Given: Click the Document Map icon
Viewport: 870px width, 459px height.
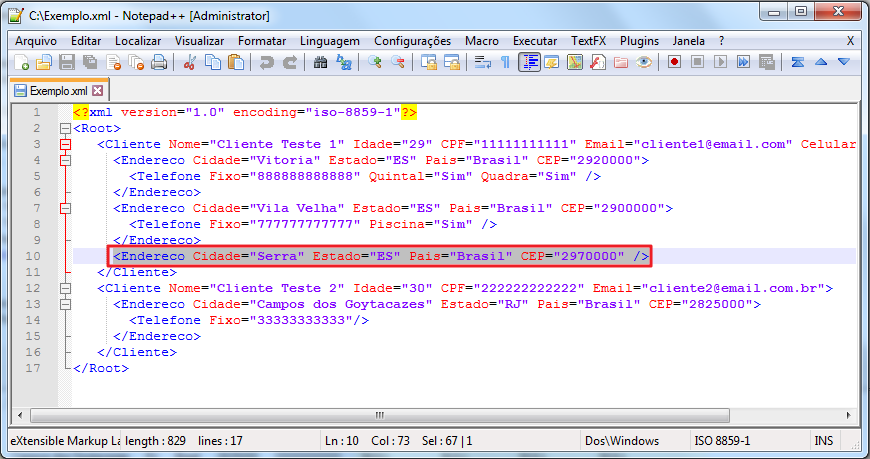Looking at the screenshot, I should click(575, 62).
